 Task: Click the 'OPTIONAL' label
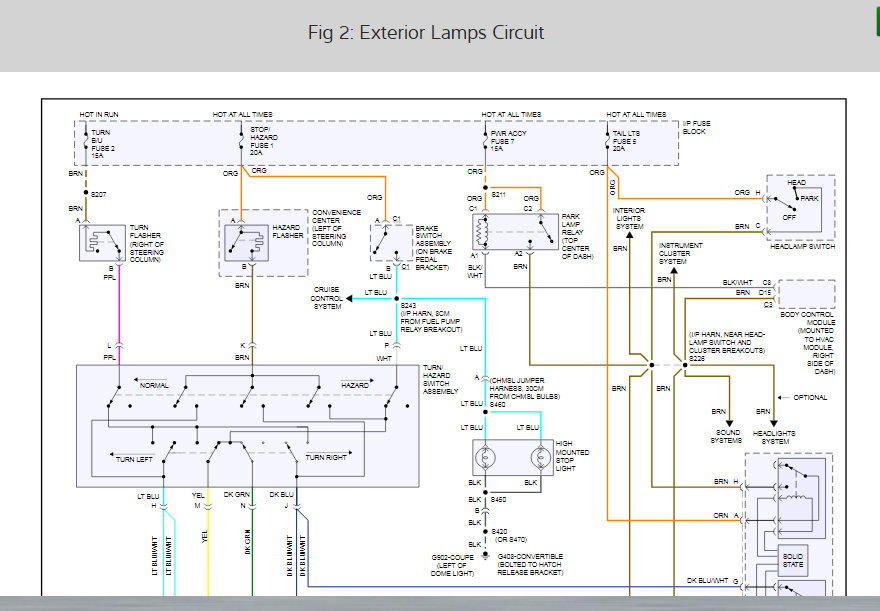810,397
